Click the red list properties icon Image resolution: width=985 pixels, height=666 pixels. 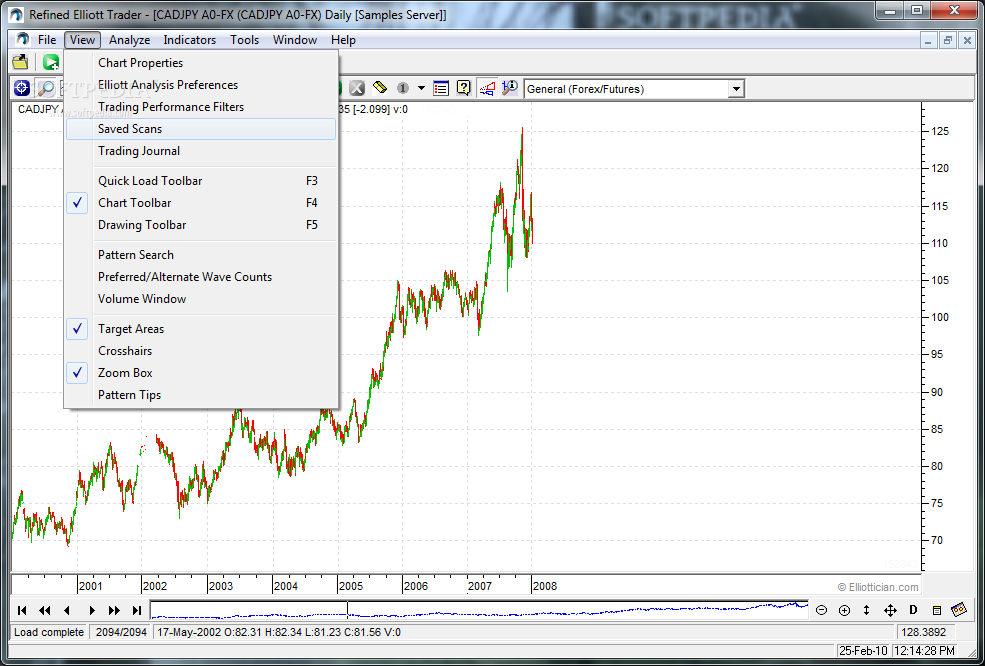point(441,88)
